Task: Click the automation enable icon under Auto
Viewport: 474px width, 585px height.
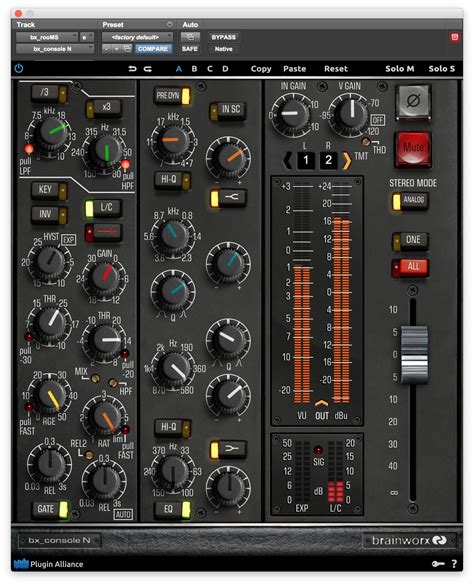Action: [190, 37]
